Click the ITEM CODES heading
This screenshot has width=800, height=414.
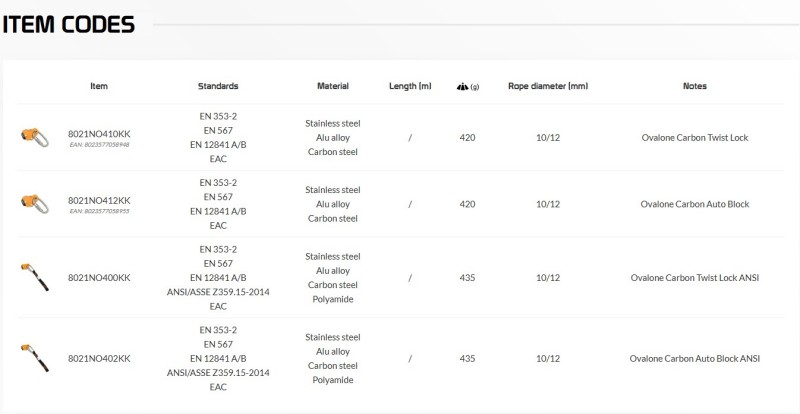click(68, 24)
